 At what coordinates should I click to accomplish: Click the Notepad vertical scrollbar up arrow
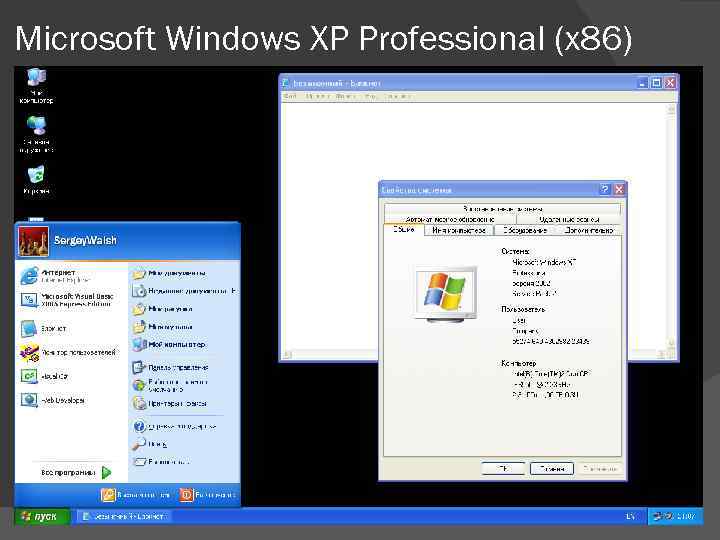tap(671, 109)
